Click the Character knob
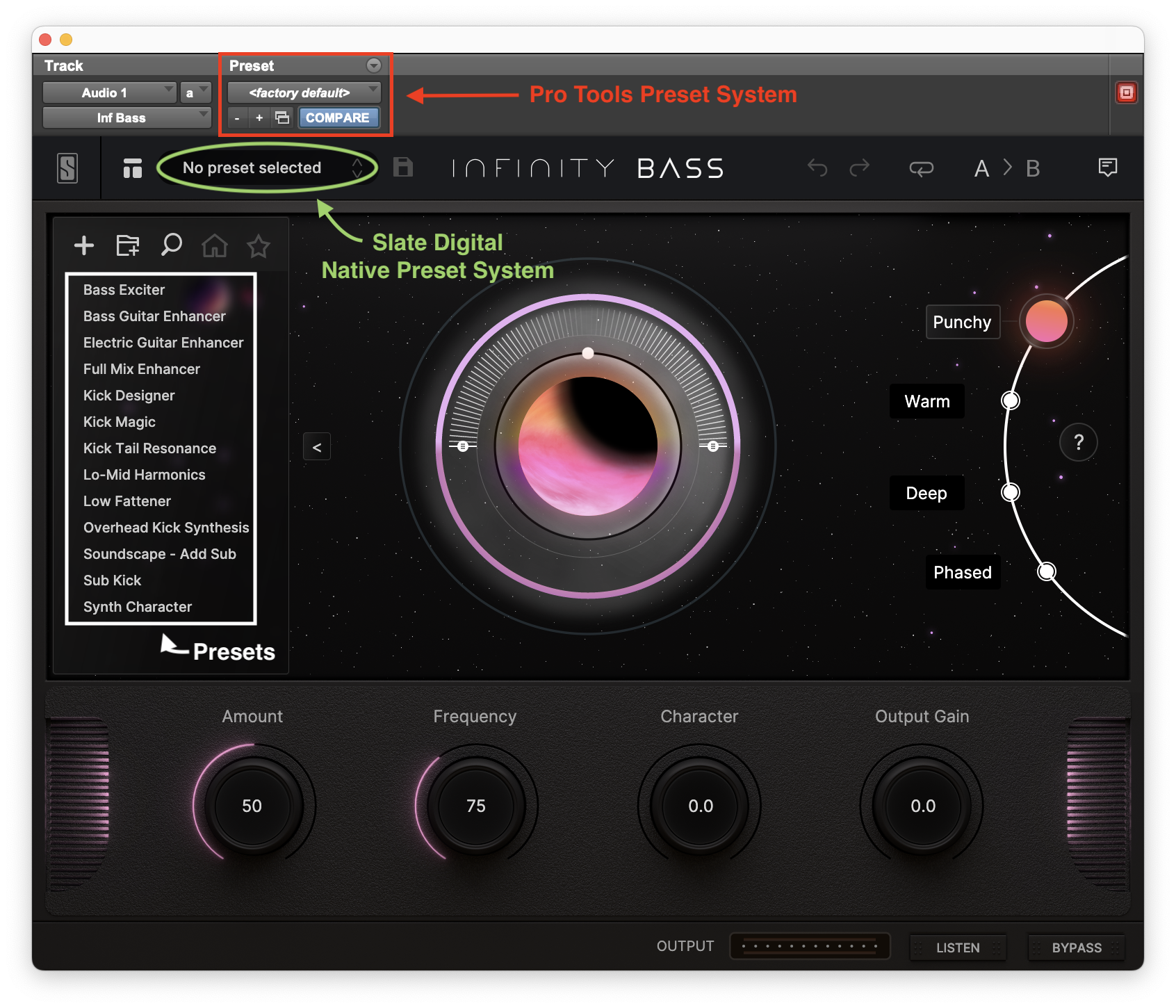This screenshot has width=1176, height=1008. click(700, 806)
